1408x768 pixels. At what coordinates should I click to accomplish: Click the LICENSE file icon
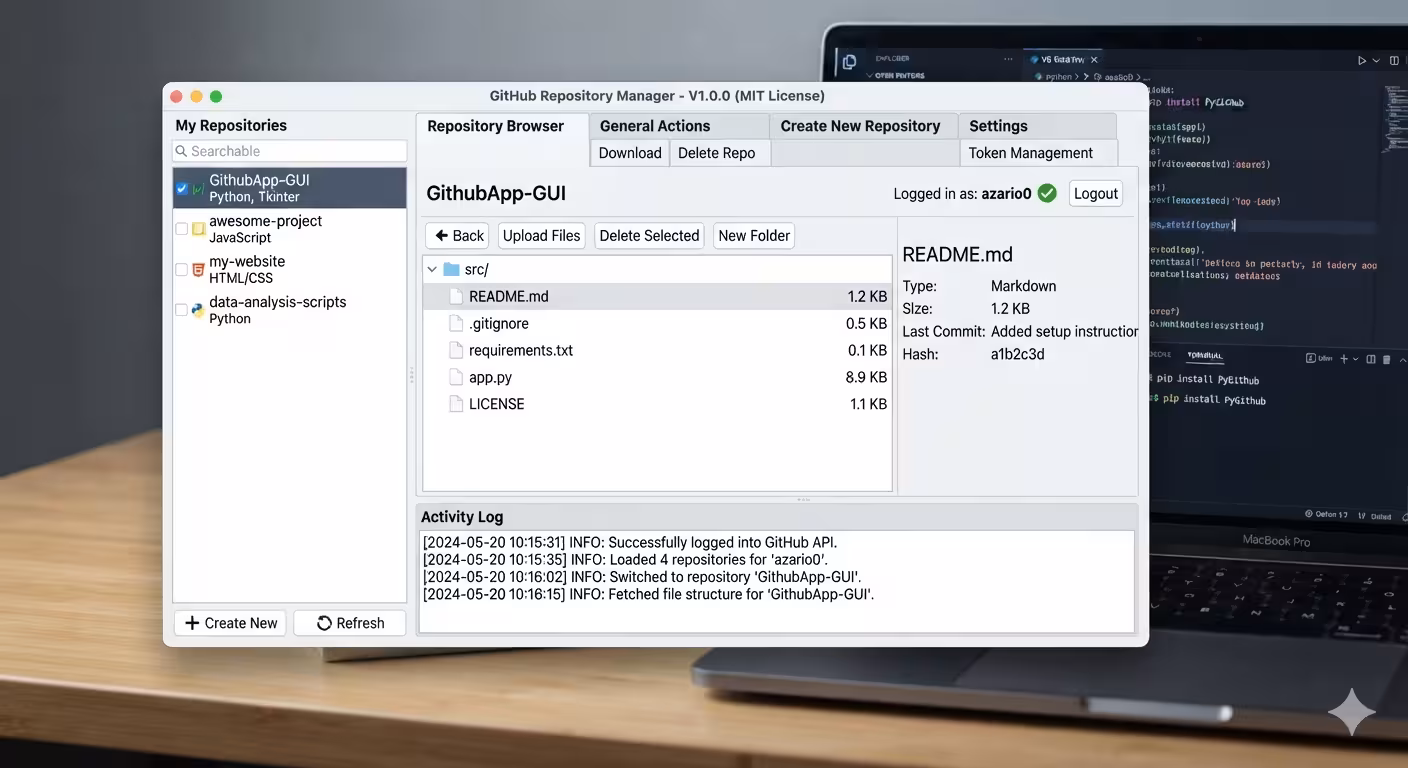(456, 404)
